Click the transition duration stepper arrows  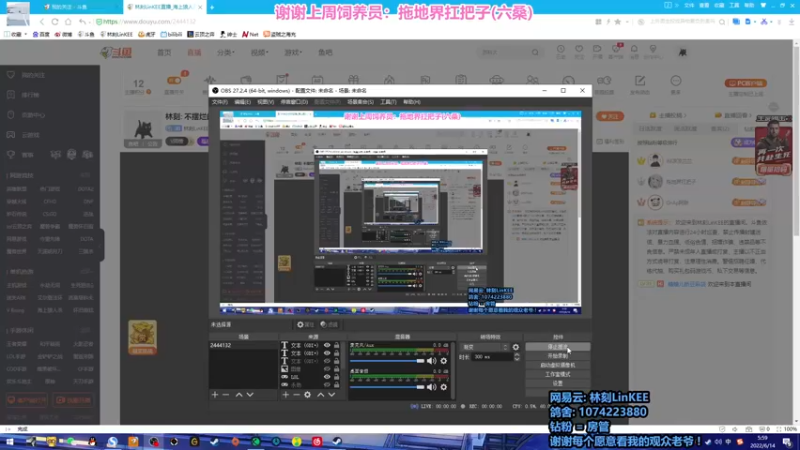tap(517, 357)
